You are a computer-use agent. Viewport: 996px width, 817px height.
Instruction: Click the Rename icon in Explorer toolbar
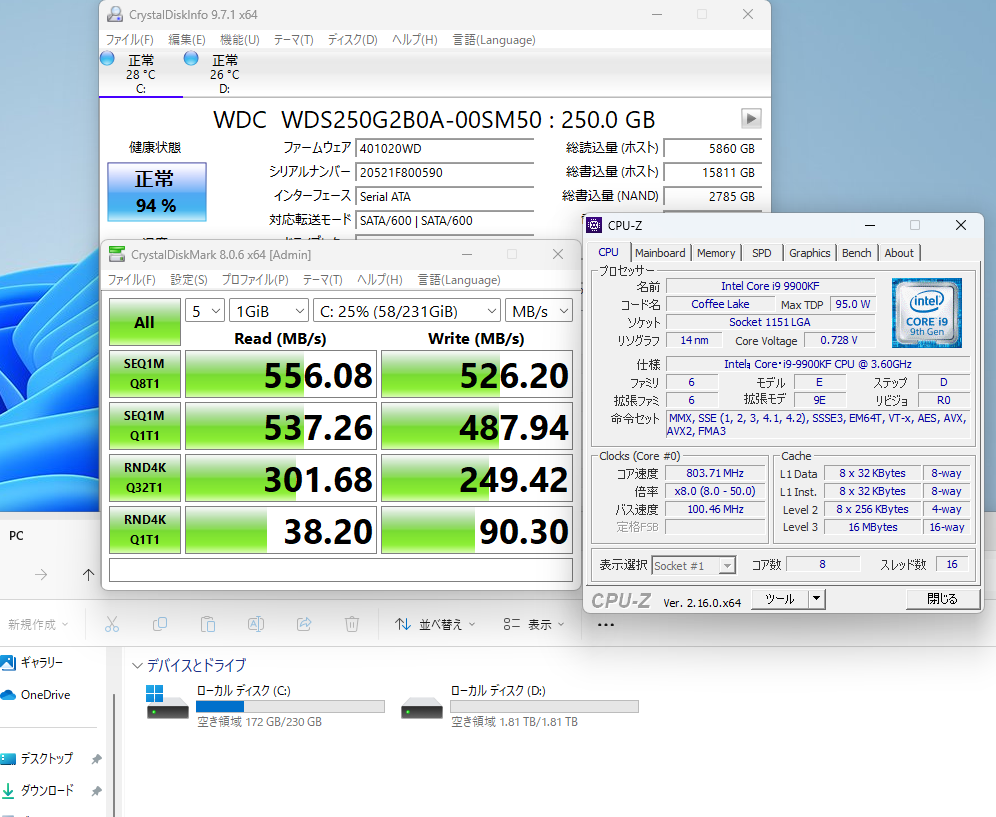(256, 624)
